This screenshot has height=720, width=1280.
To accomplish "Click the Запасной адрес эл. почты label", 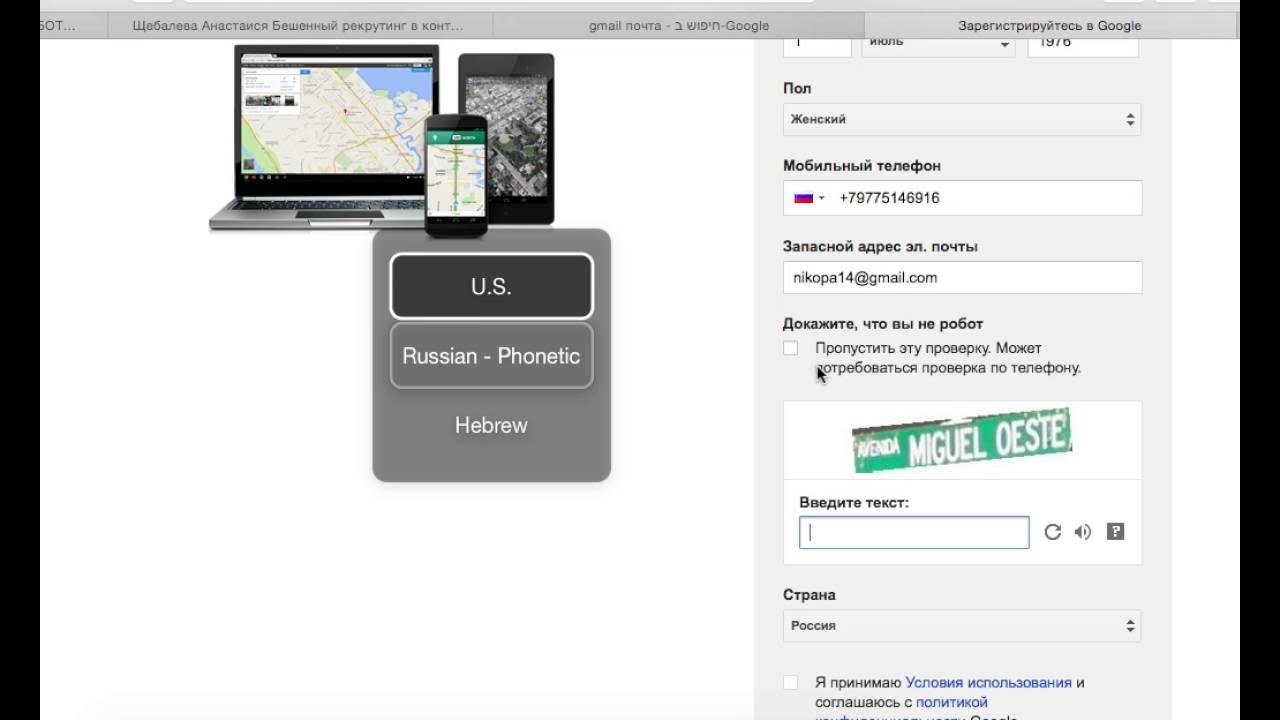I will 880,246.
